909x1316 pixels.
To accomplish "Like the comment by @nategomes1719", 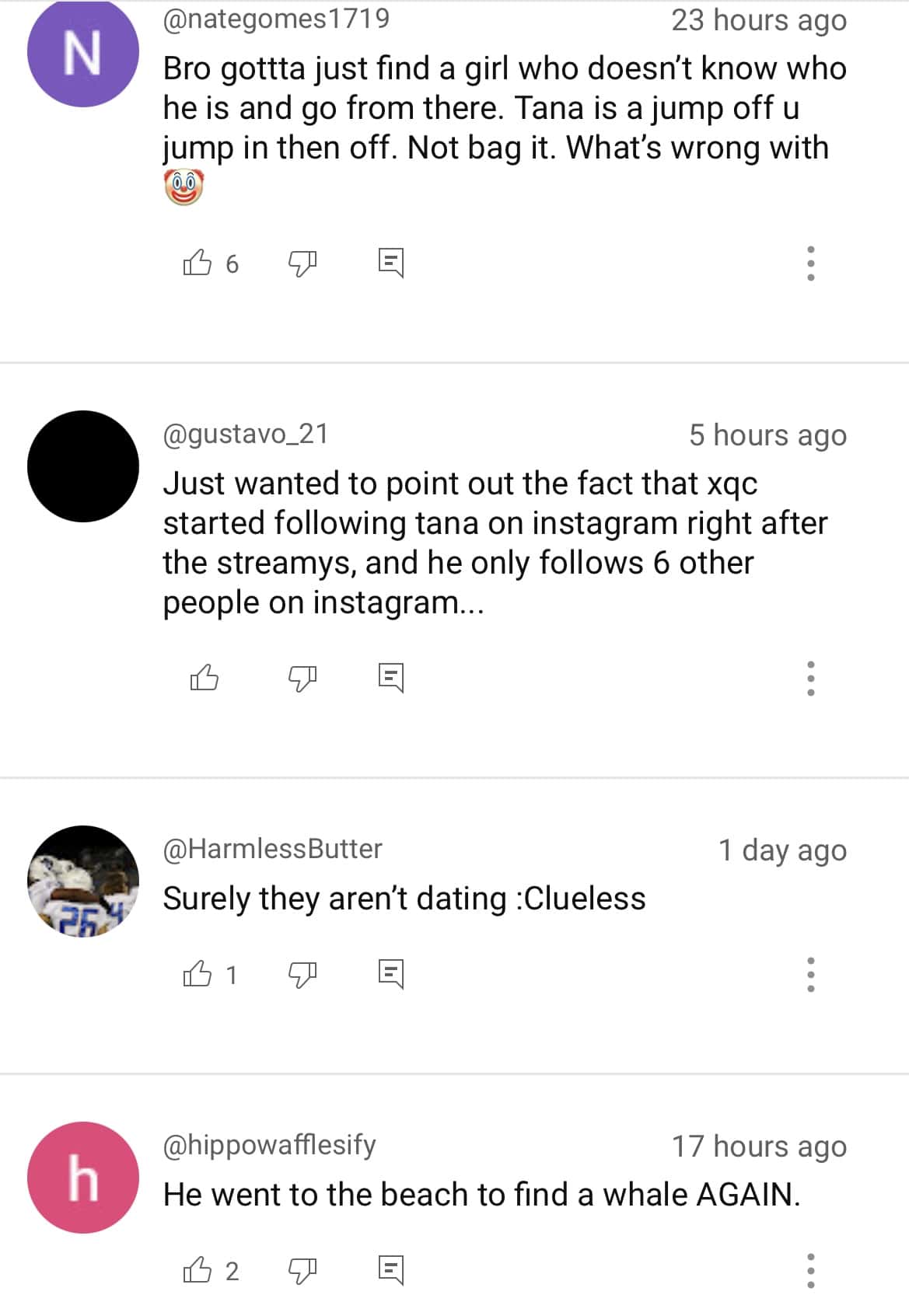I will point(198,264).
